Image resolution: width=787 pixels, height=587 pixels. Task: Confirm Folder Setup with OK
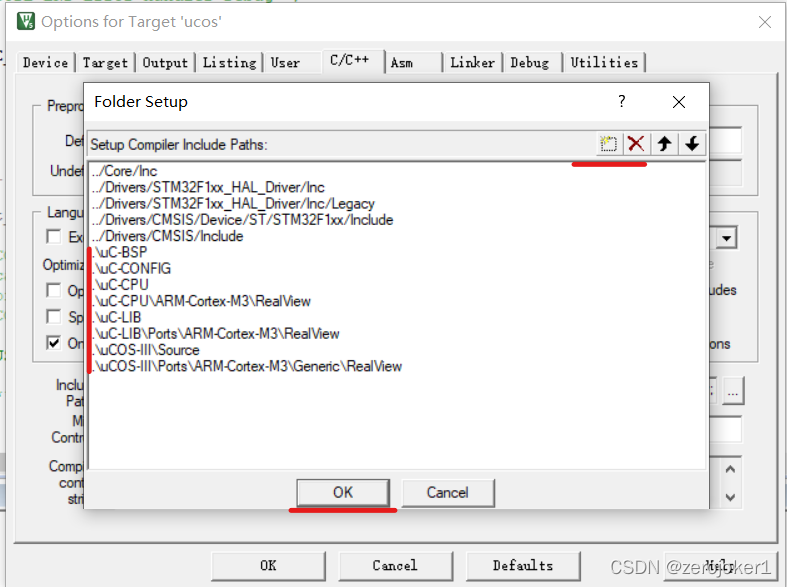click(343, 493)
